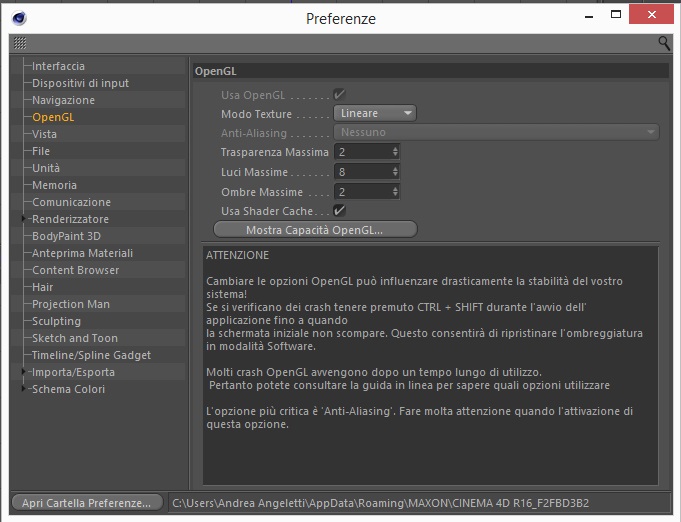The width and height of the screenshot is (681, 522).
Task: Toggle the Usa OpenGL checkbox
Action: click(x=339, y=94)
